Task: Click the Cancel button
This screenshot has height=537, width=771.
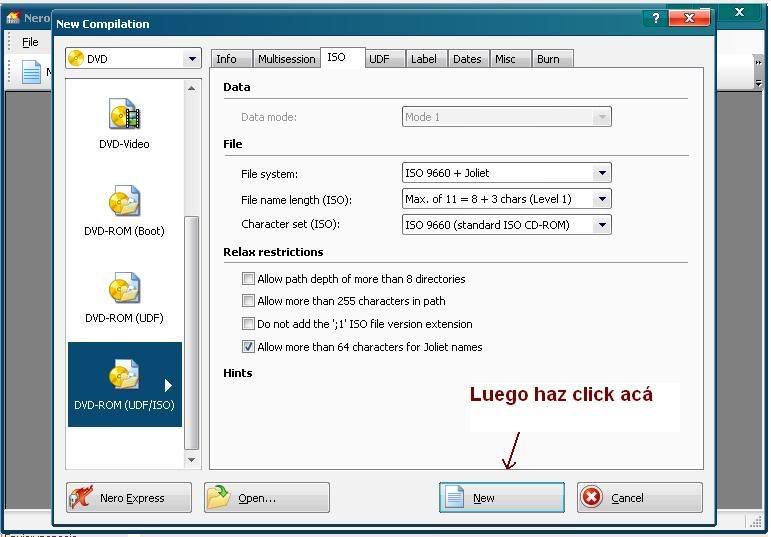Action: (640, 498)
